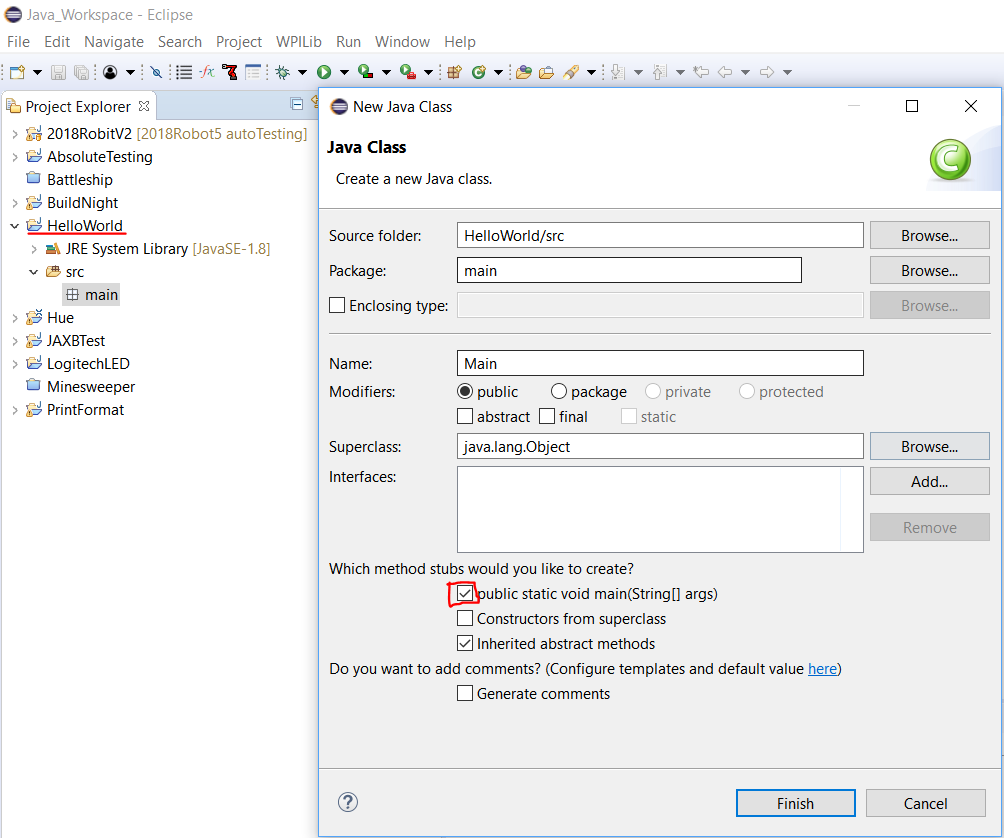Click the New Java Package icon
Image resolution: width=1004 pixels, height=838 pixels.
pos(455,72)
